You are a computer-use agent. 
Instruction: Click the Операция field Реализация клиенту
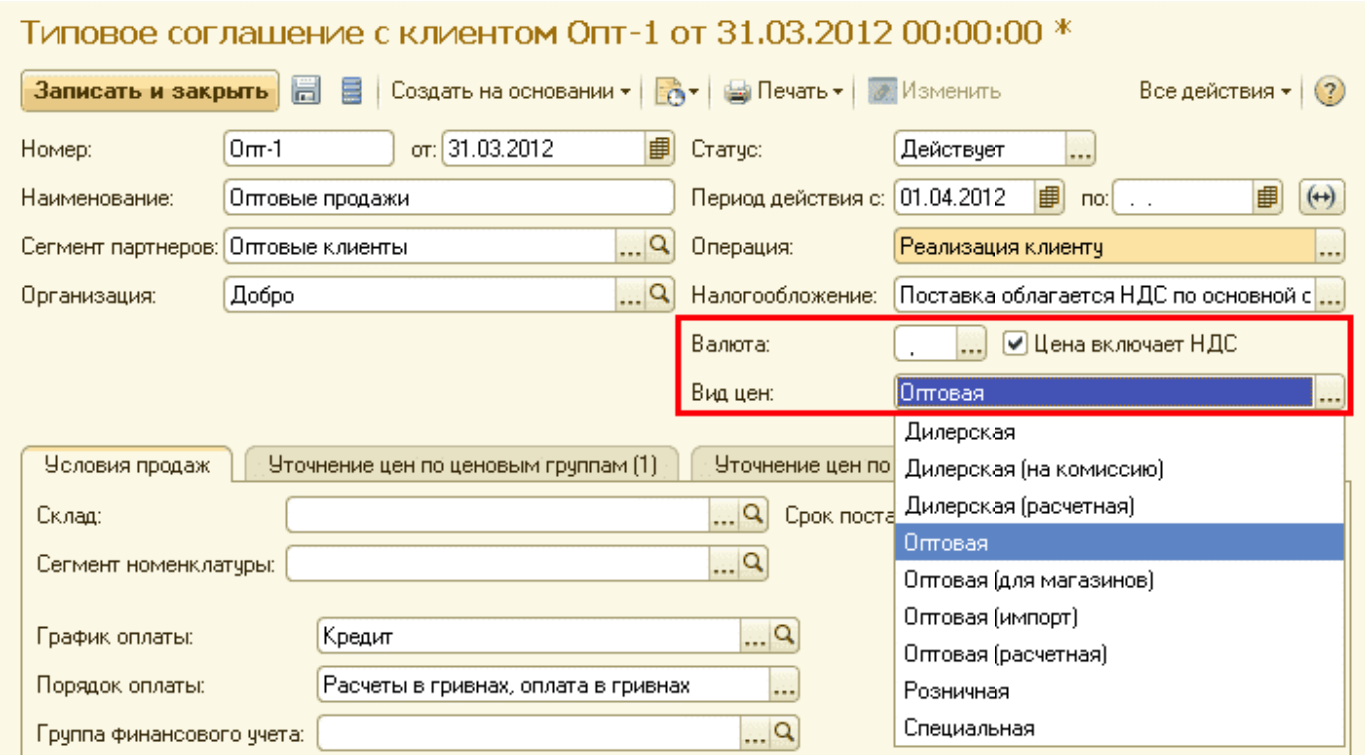1106,247
